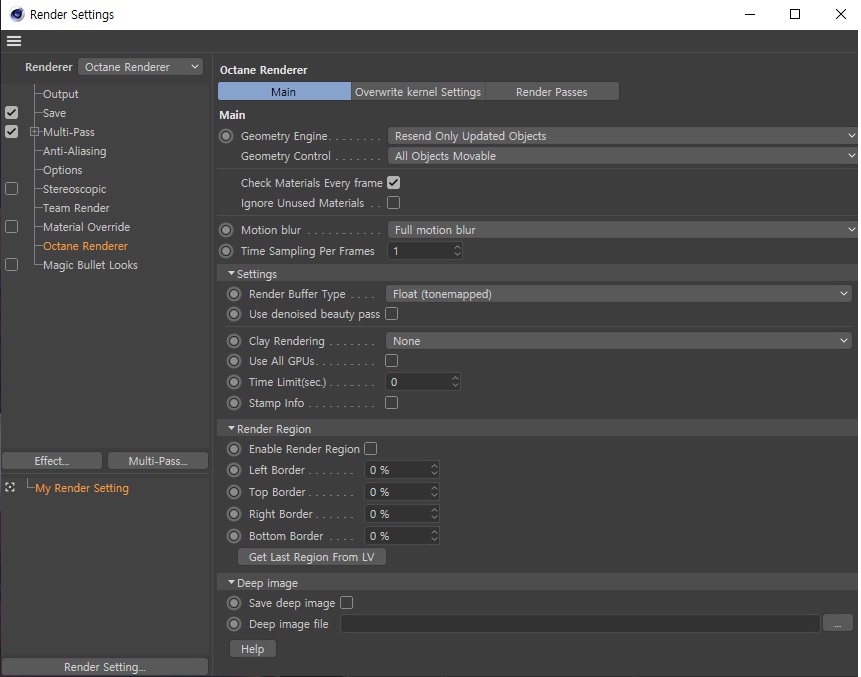Open the Geometry Engine dropdown

click(x=623, y=136)
